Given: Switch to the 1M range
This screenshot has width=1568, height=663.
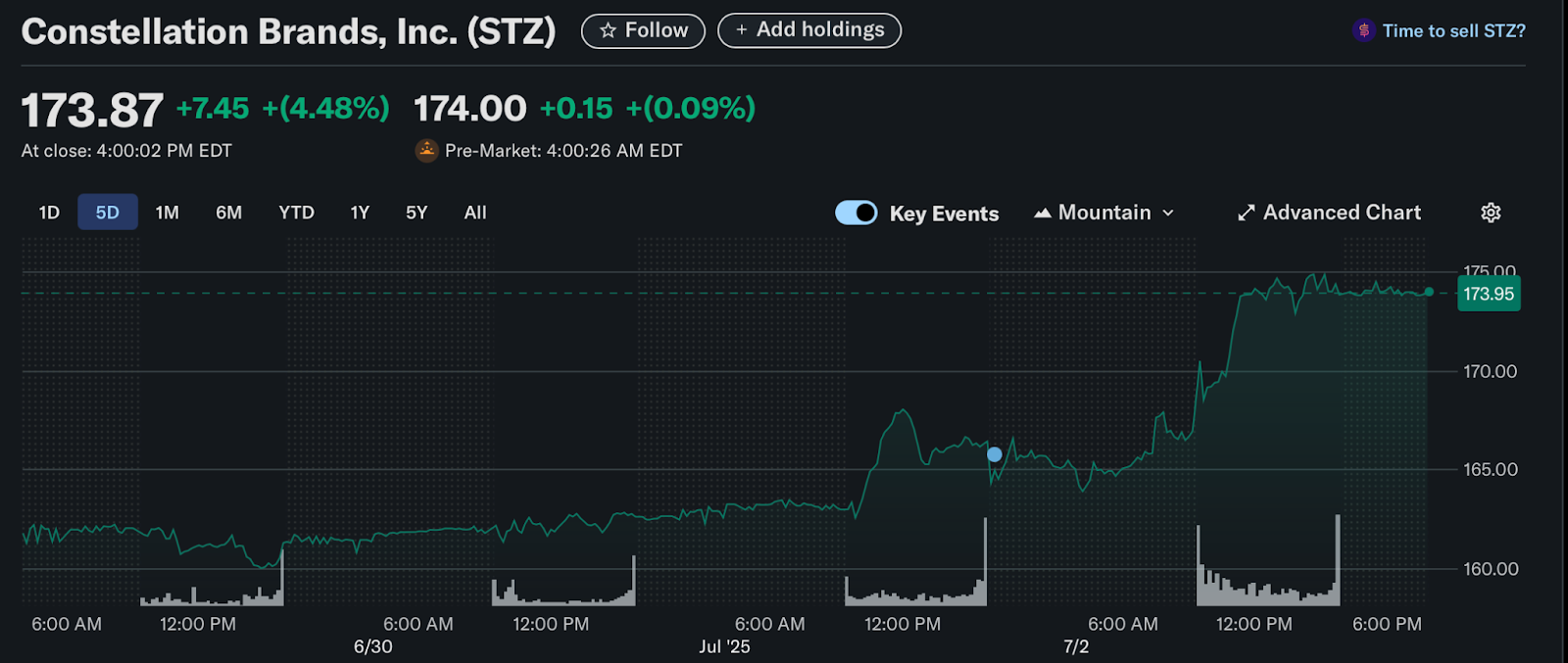Looking at the screenshot, I should 168,213.
